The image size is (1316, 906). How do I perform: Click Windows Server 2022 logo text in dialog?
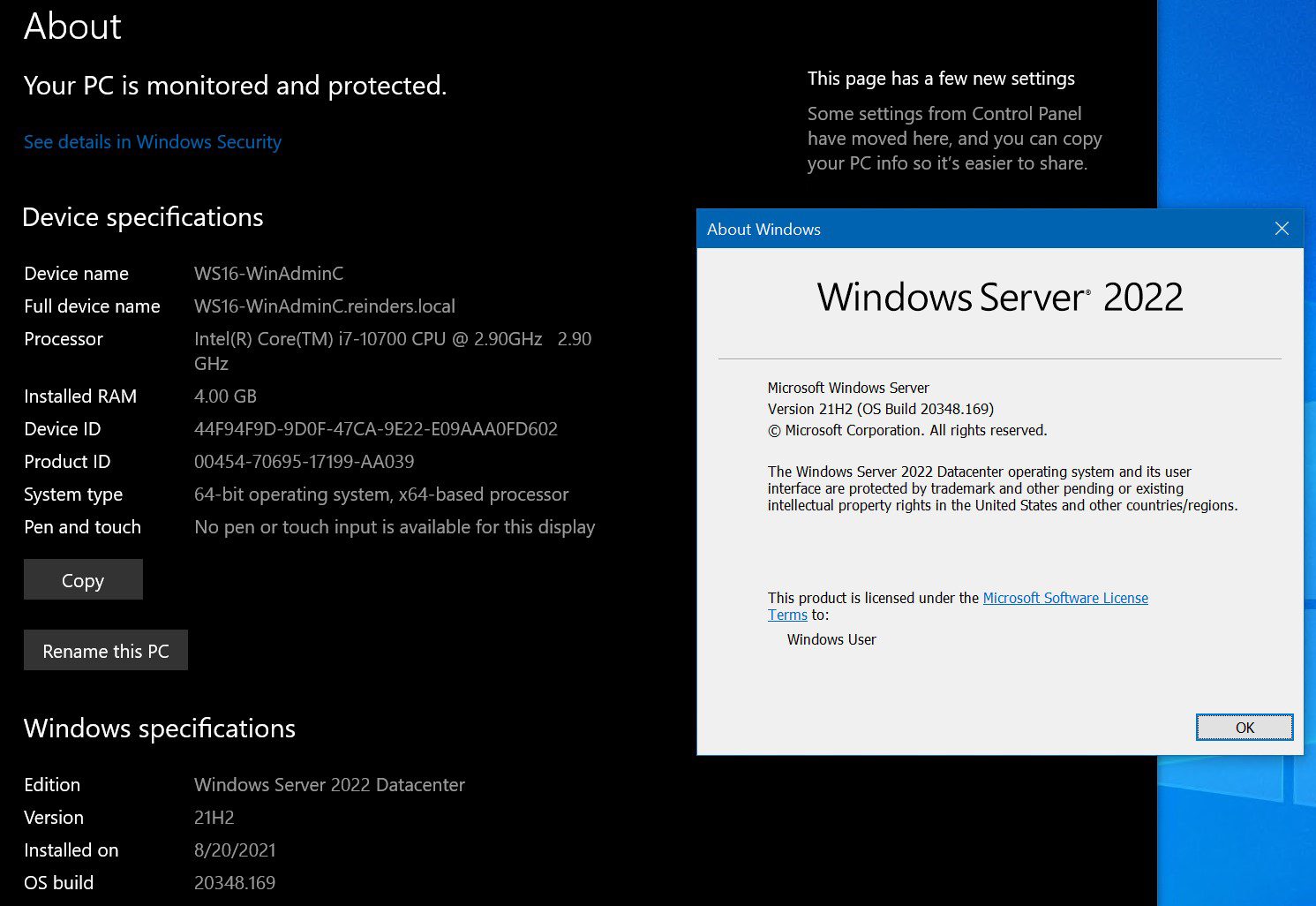[1000, 298]
